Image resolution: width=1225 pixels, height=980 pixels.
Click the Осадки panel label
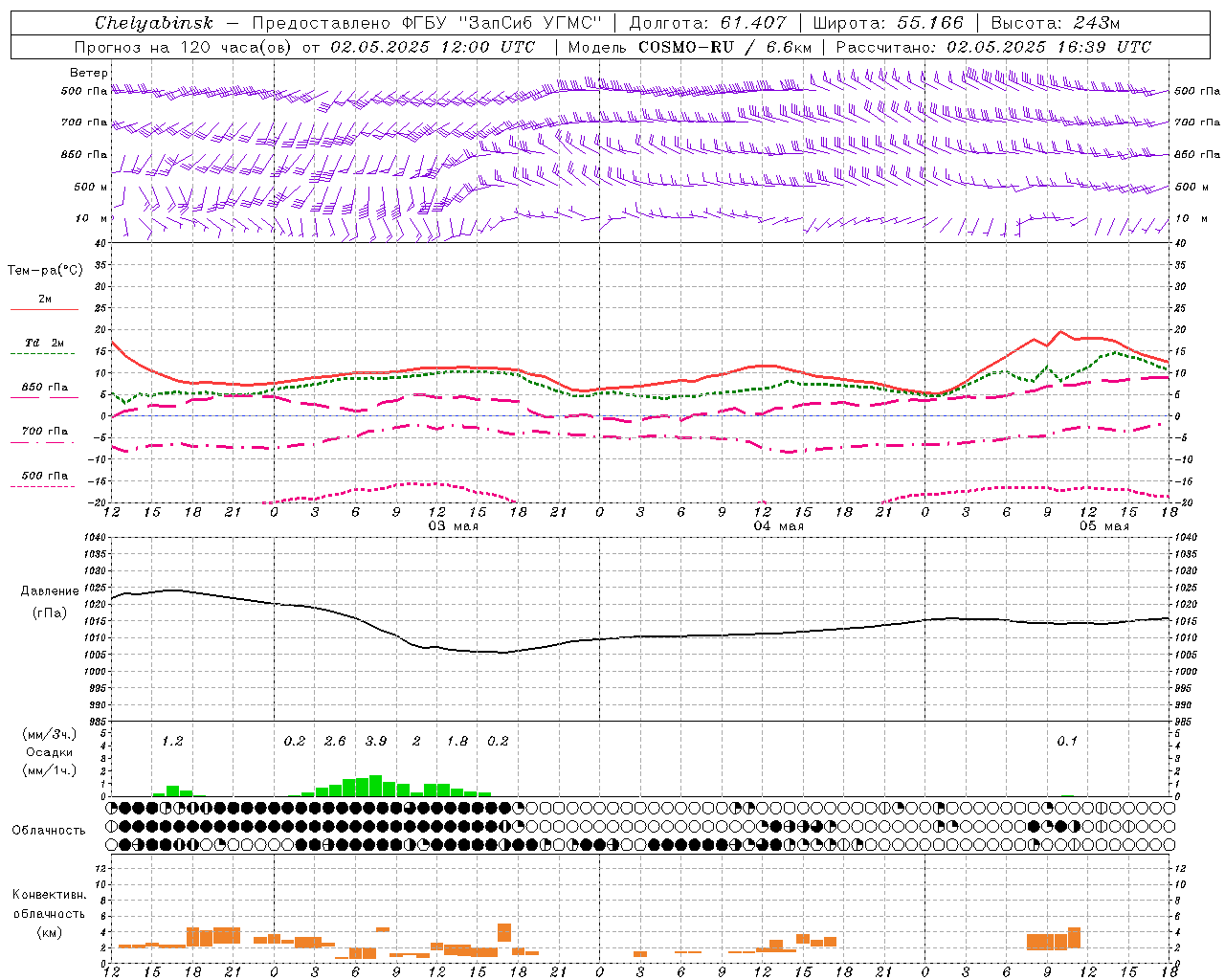49,752
